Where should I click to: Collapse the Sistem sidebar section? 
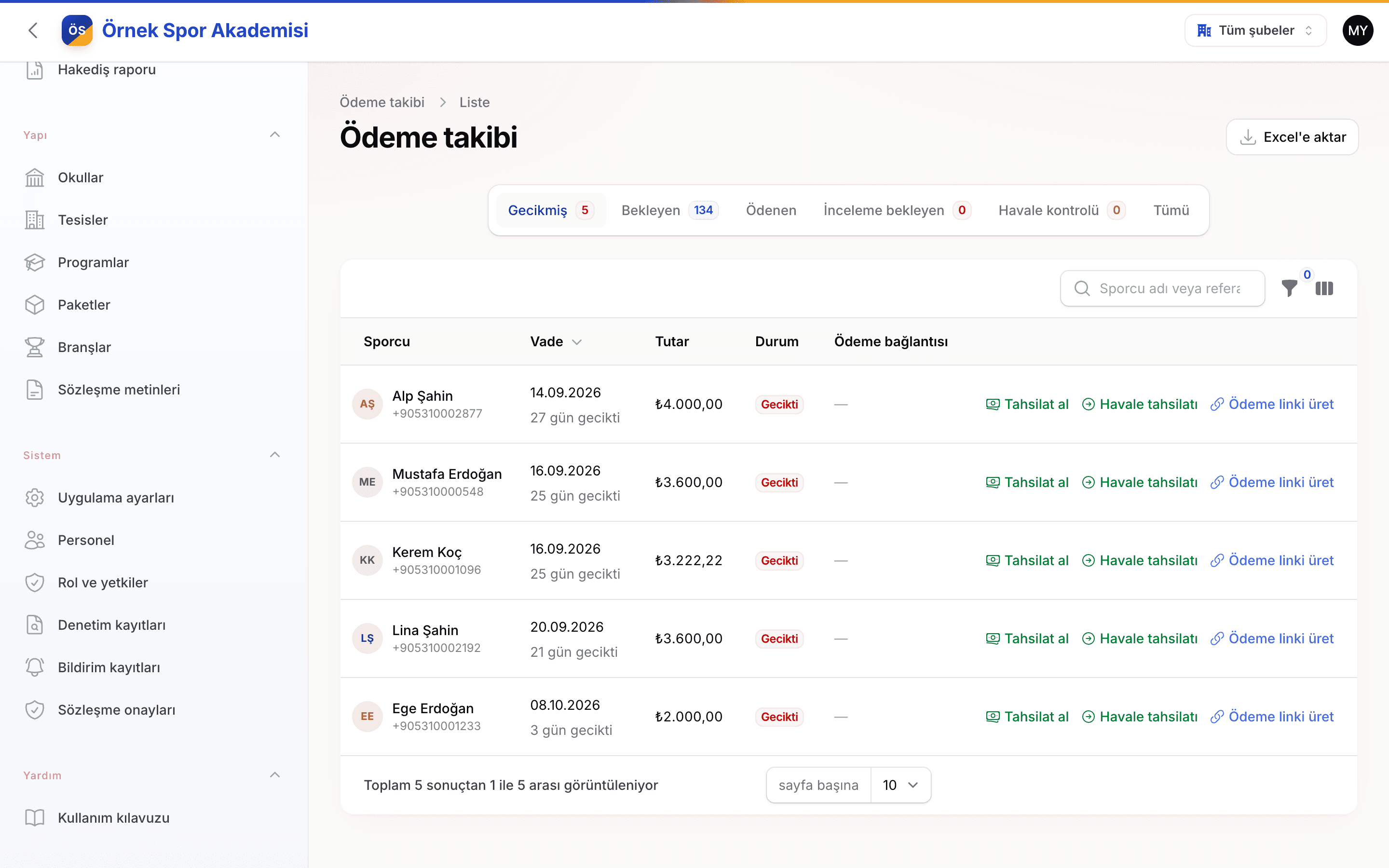[x=275, y=455]
